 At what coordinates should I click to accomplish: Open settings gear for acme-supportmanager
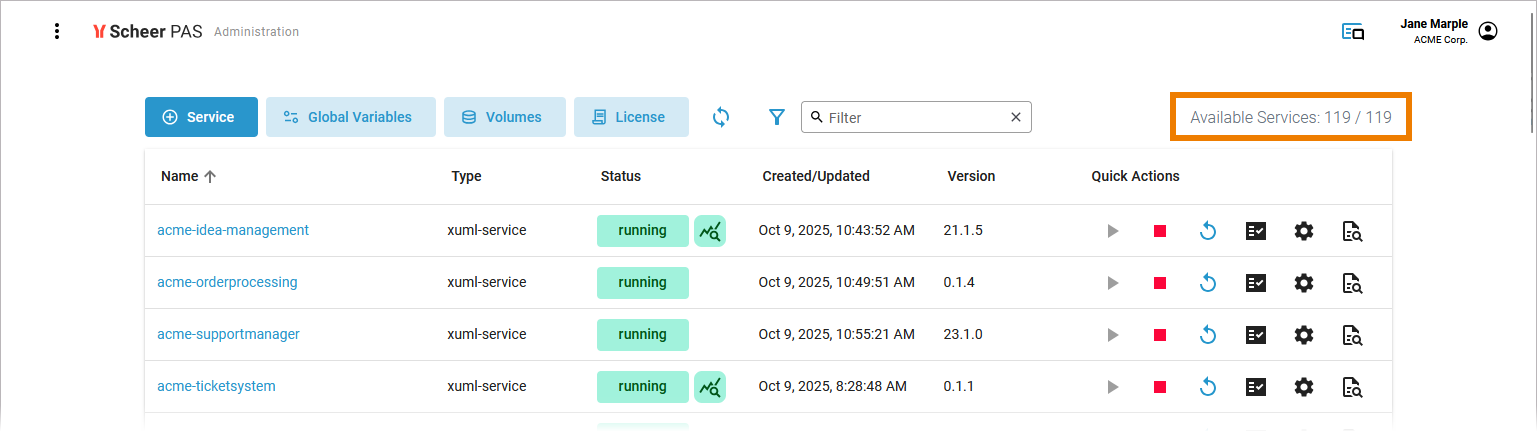tap(1303, 335)
